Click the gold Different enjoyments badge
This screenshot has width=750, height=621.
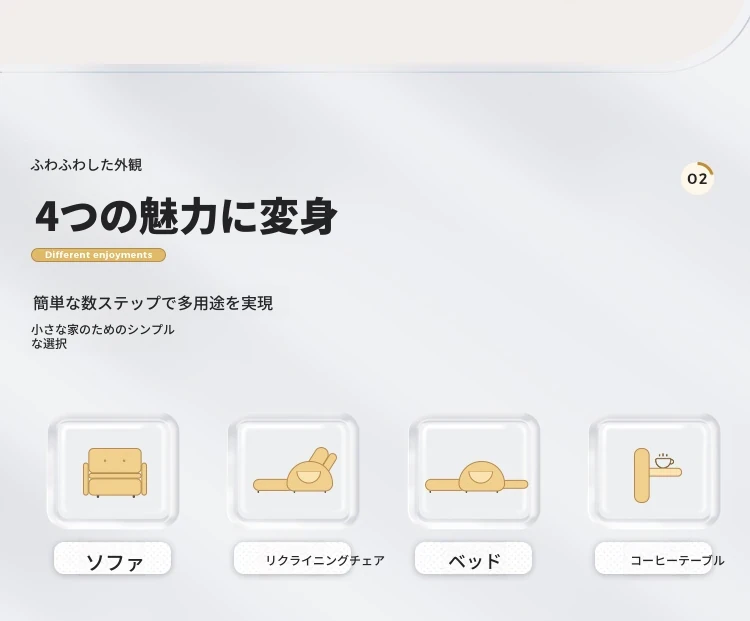coord(98,255)
